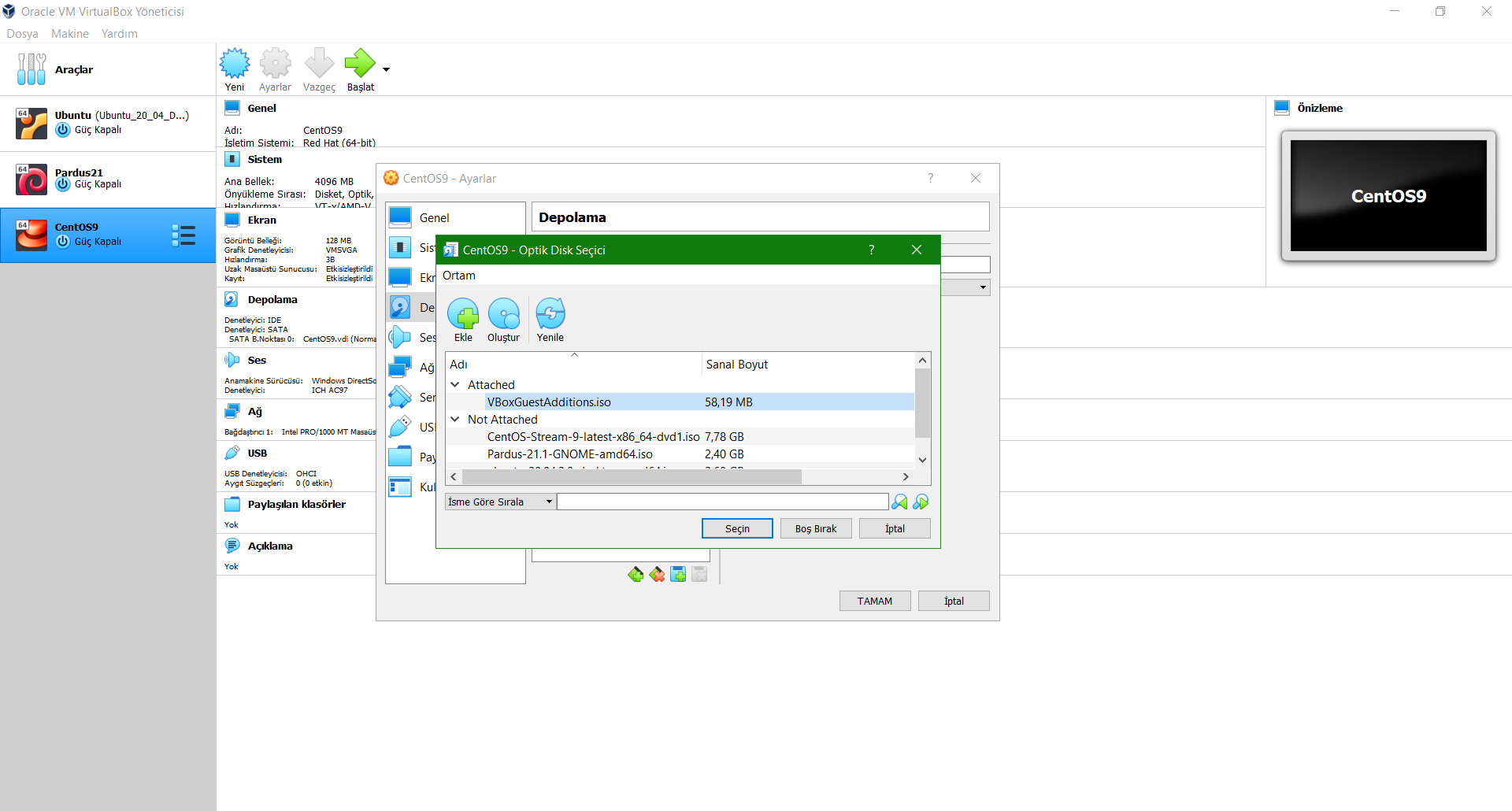This screenshot has height=811, width=1512.
Task: Open the Yardım menu
Action: pyautogui.click(x=120, y=33)
